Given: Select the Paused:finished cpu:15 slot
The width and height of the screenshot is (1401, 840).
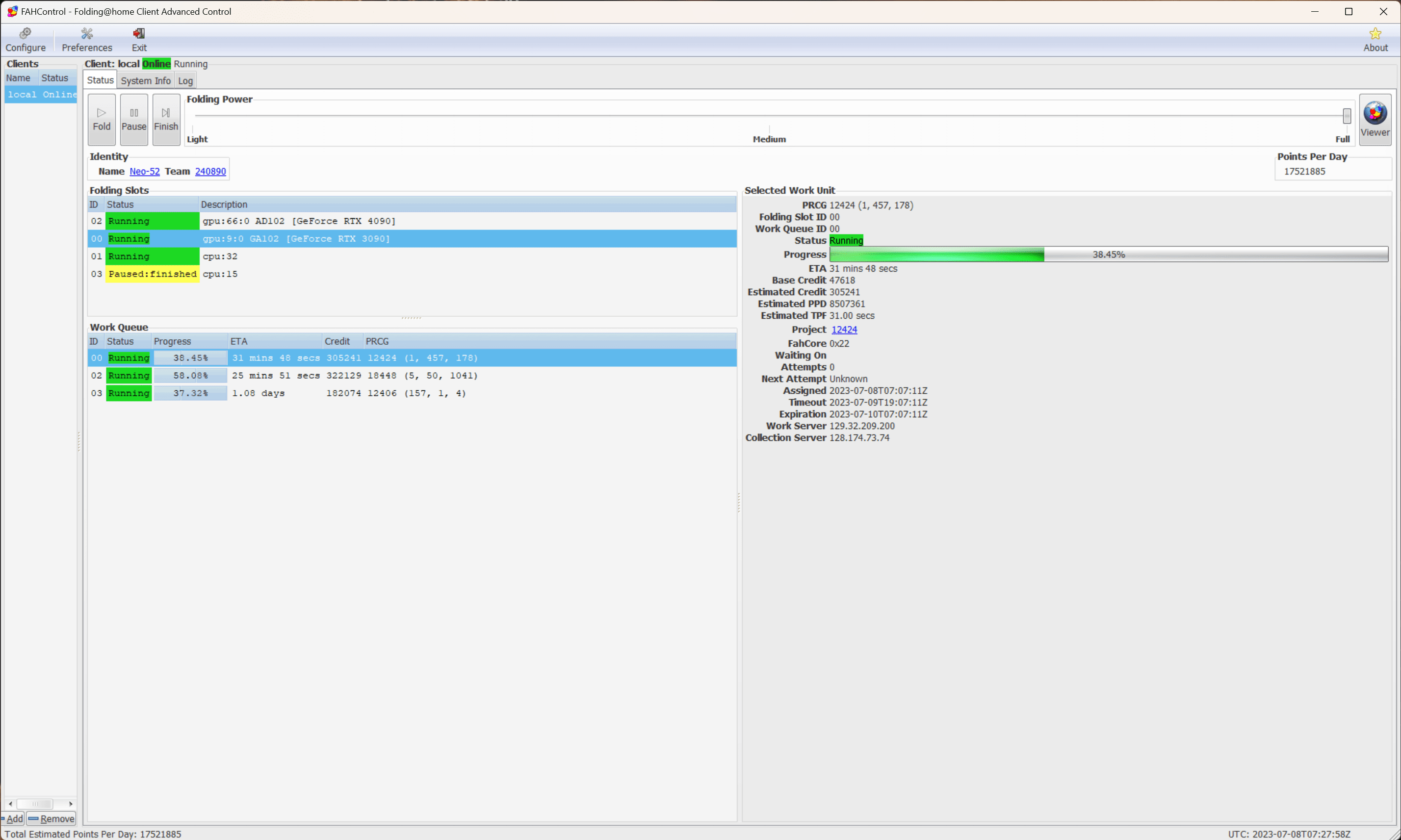Looking at the screenshot, I should 412,274.
